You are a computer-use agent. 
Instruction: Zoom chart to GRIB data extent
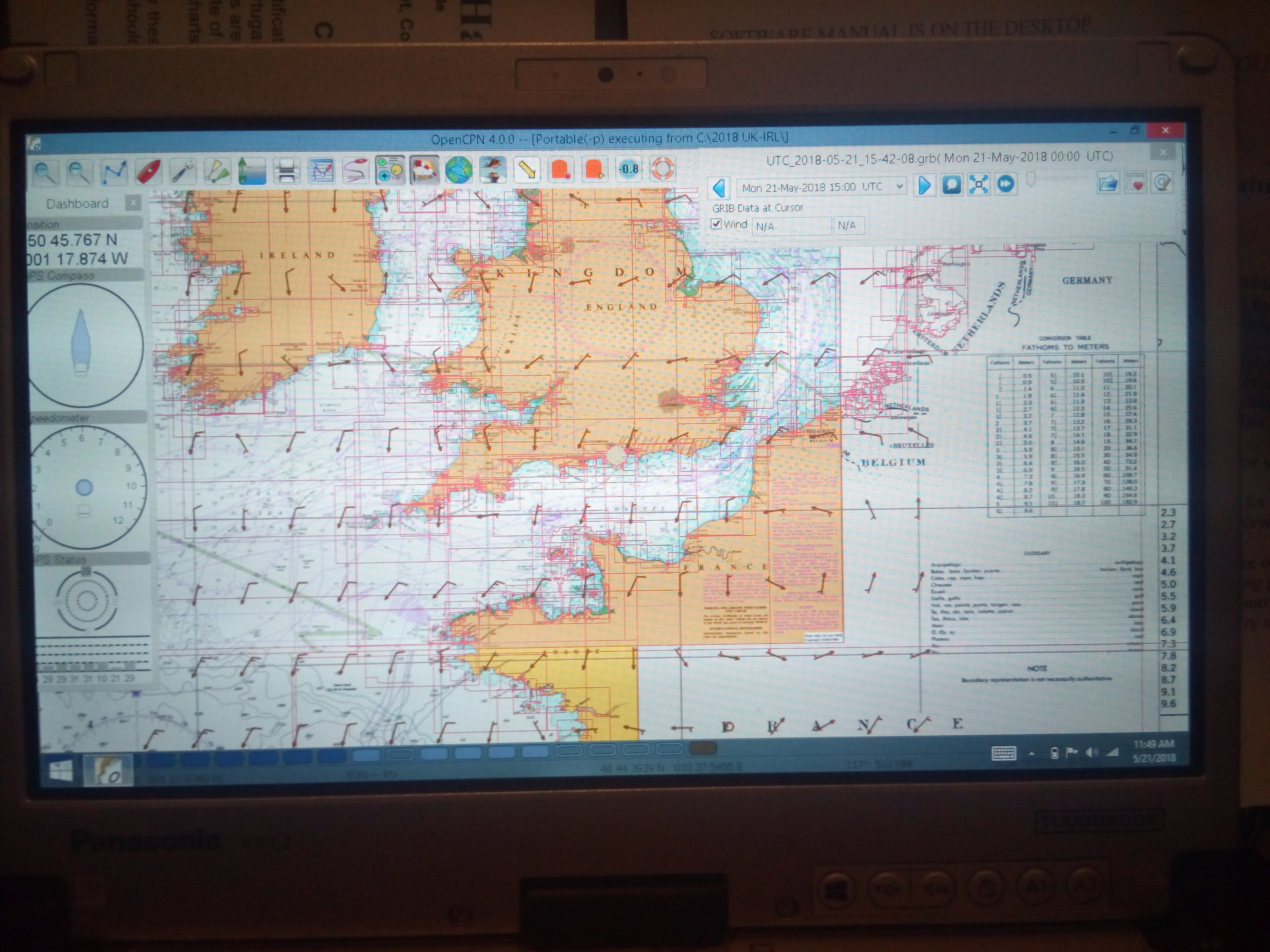pos(978,184)
